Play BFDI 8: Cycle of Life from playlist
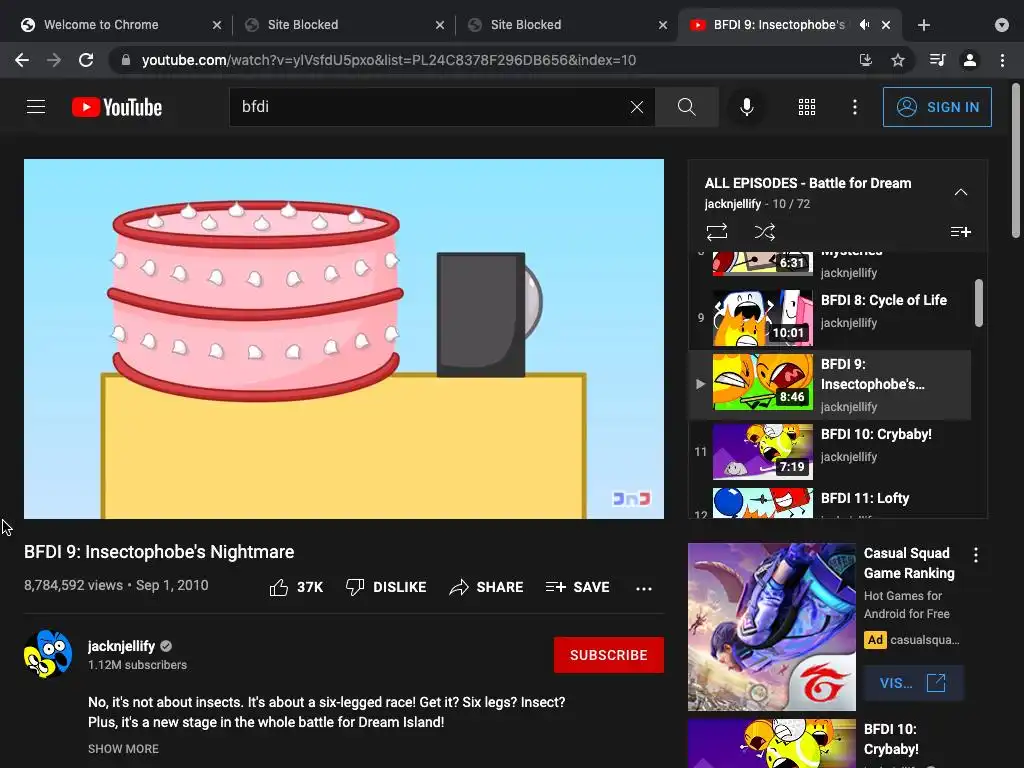The height and width of the screenshot is (768, 1024). click(829, 318)
